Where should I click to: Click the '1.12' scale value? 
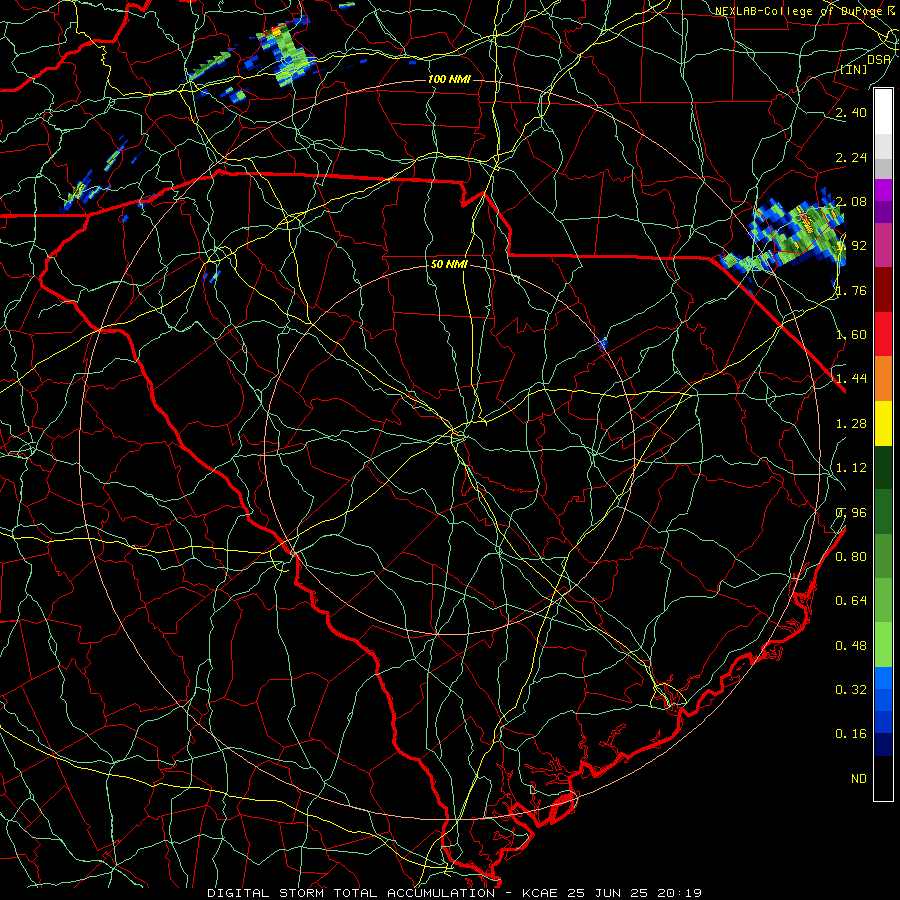click(851, 468)
